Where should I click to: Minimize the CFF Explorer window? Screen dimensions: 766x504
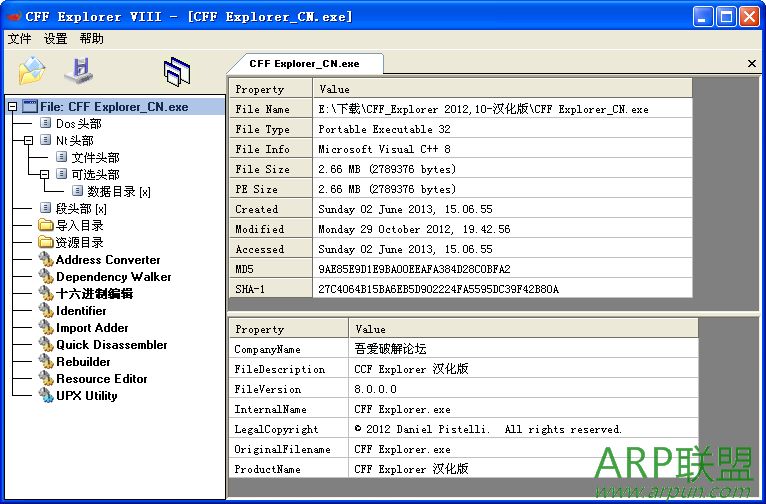703,17
